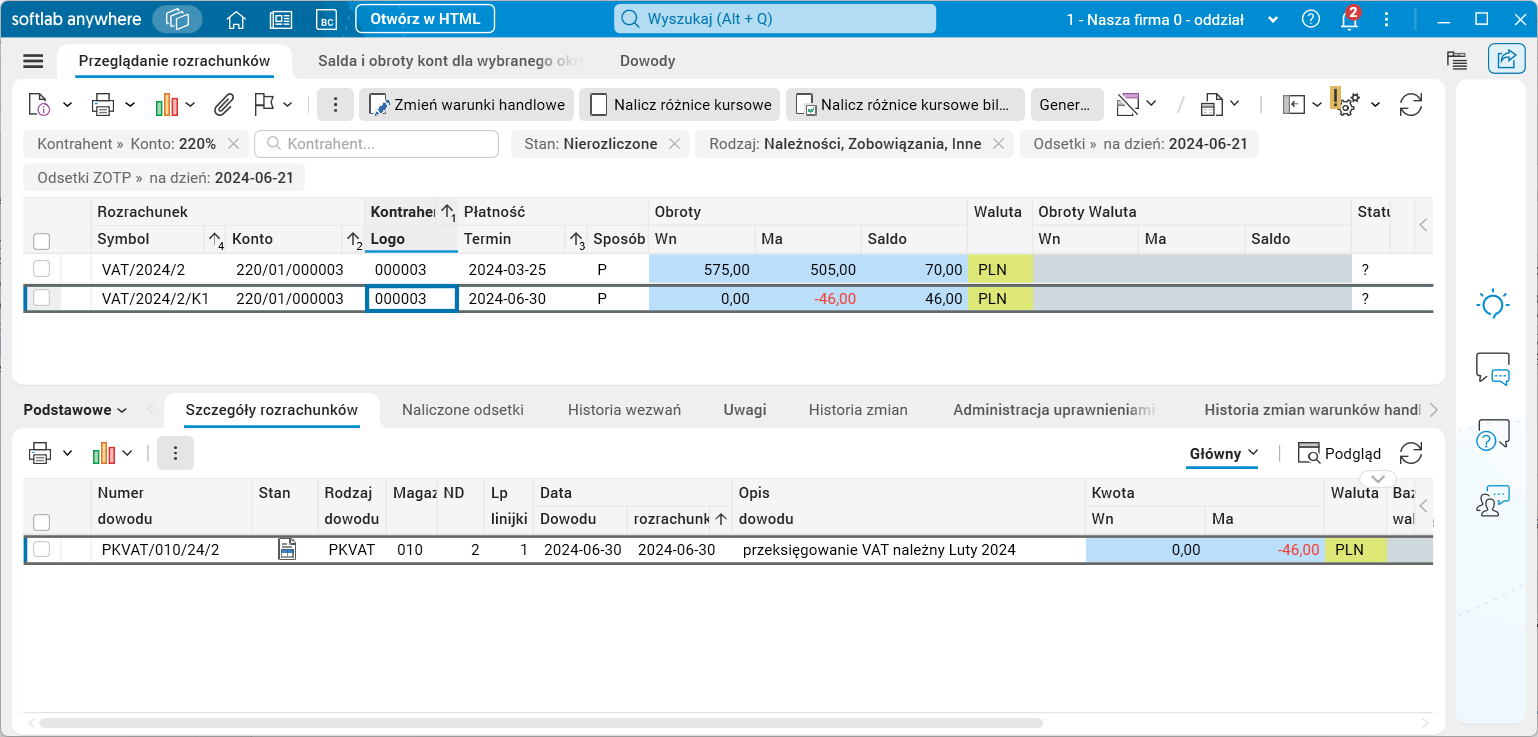Click the document status icon for PKVAT/010/24/2
1538x737 pixels.
coord(287,549)
